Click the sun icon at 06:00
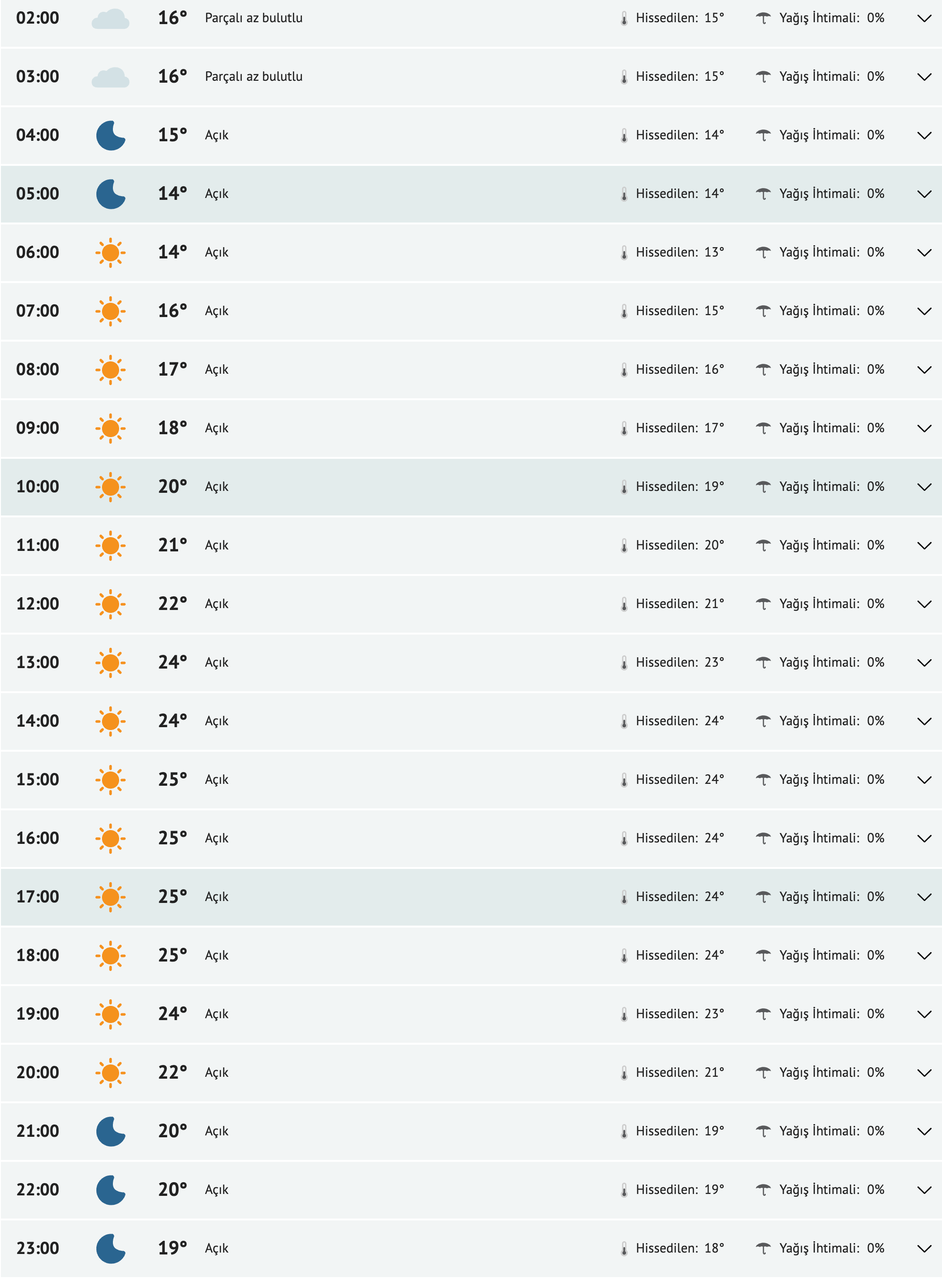This screenshot has width=942, height=1288. [x=110, y=253]
